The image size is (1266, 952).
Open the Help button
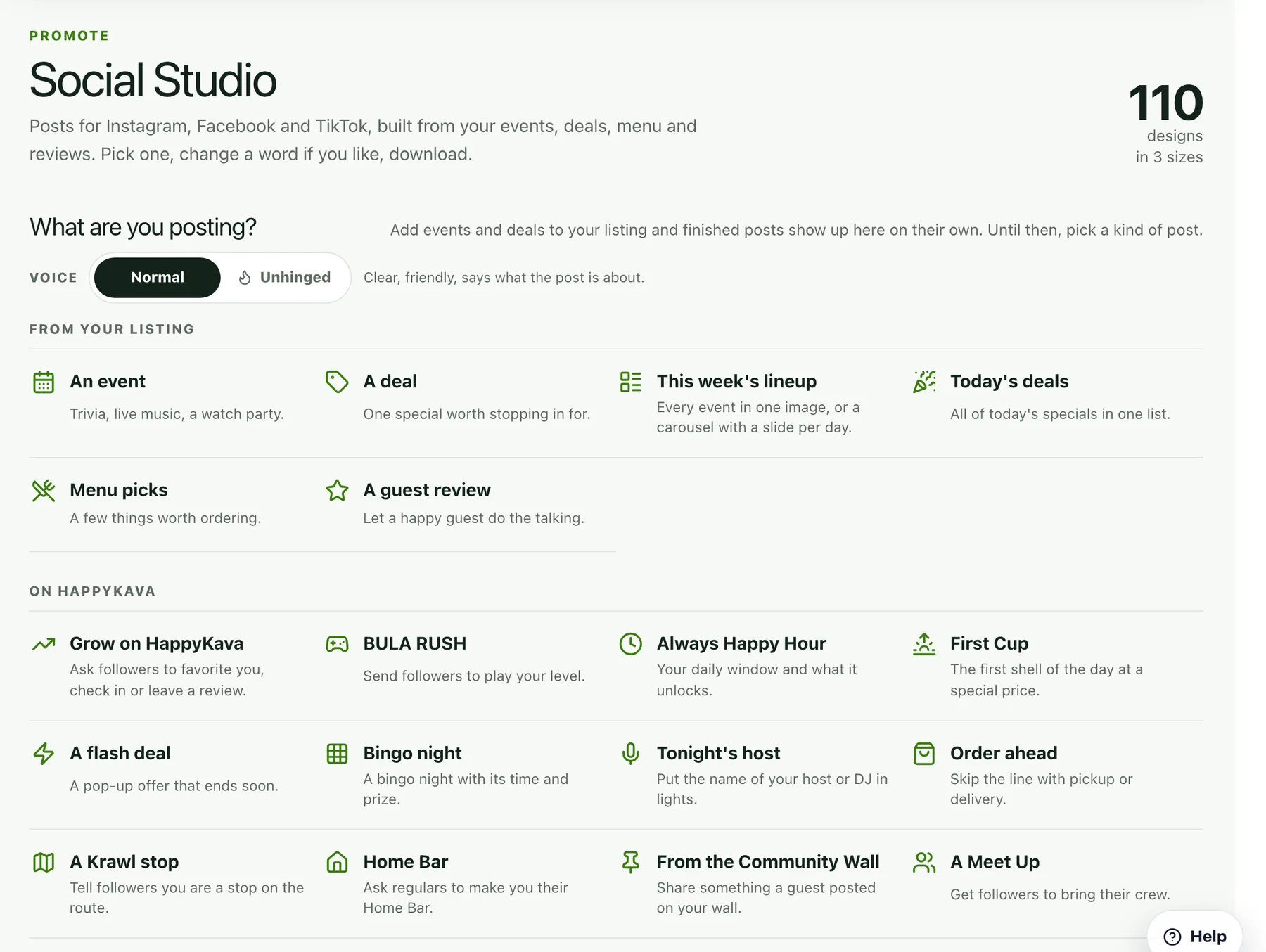pos(1194,937)
